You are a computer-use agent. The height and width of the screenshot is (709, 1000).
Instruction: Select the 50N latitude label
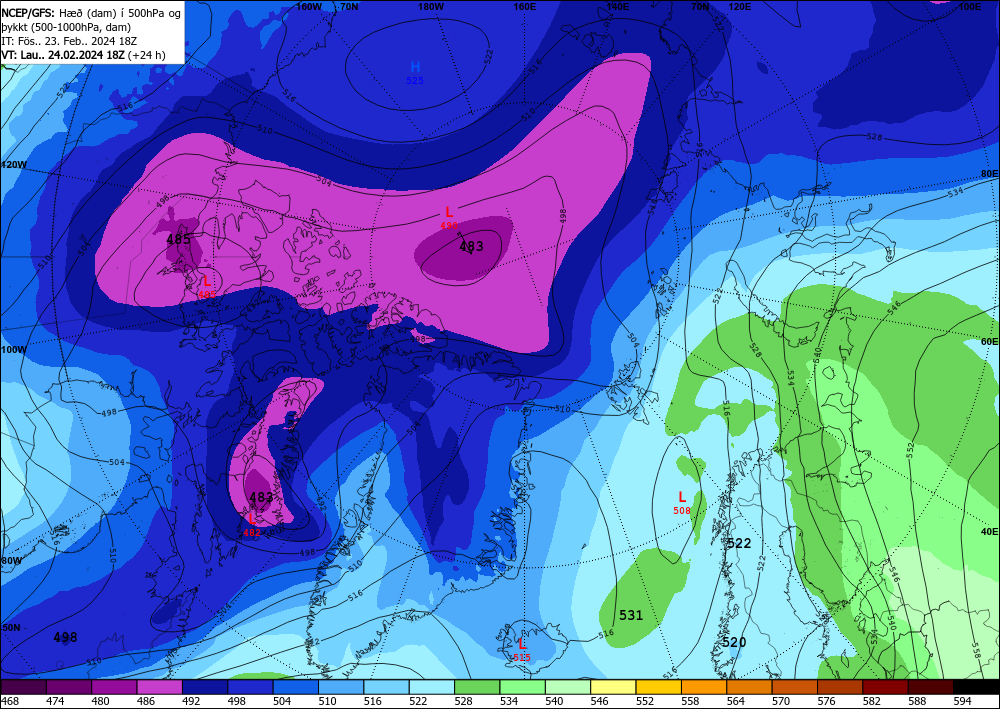11,627
